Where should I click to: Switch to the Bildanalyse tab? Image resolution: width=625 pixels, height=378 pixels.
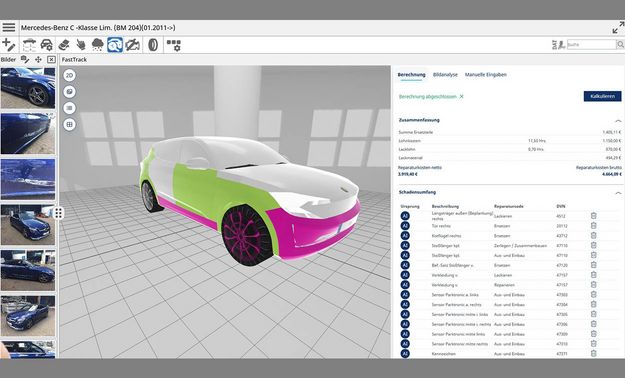tap(445, 75)
